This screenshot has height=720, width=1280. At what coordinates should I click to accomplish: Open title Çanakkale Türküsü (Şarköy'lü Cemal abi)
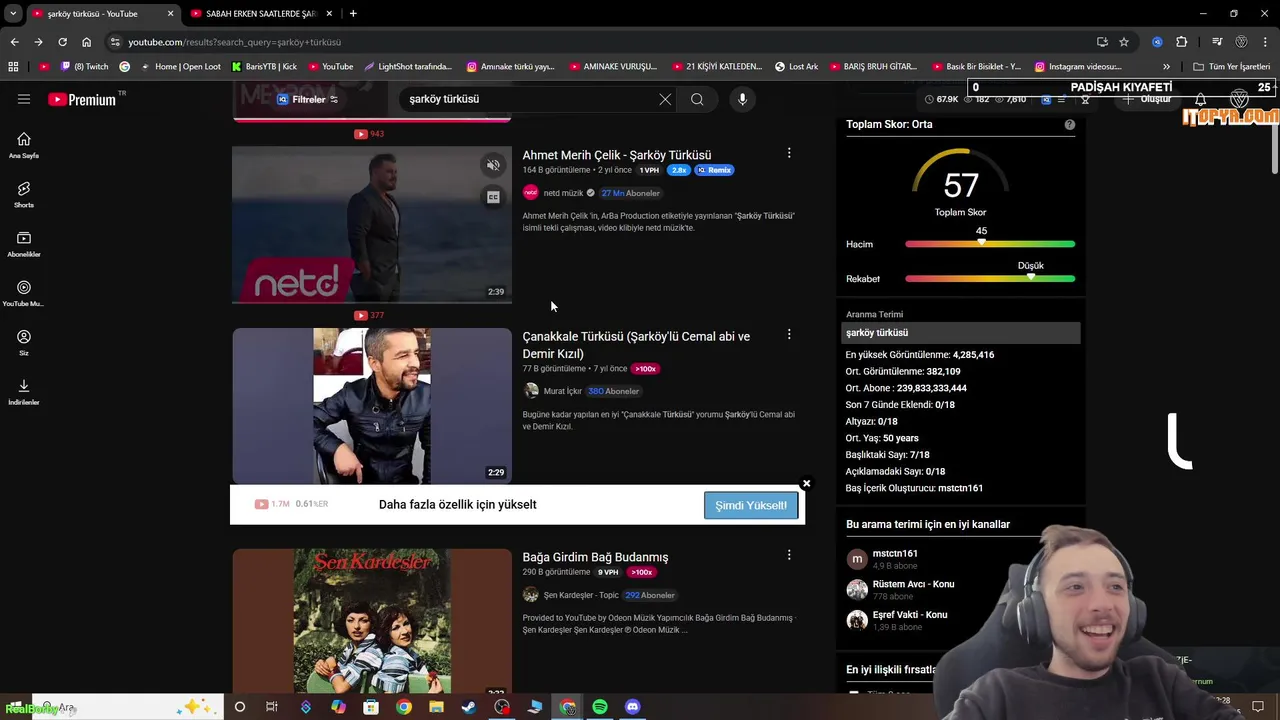coord(636,345)
